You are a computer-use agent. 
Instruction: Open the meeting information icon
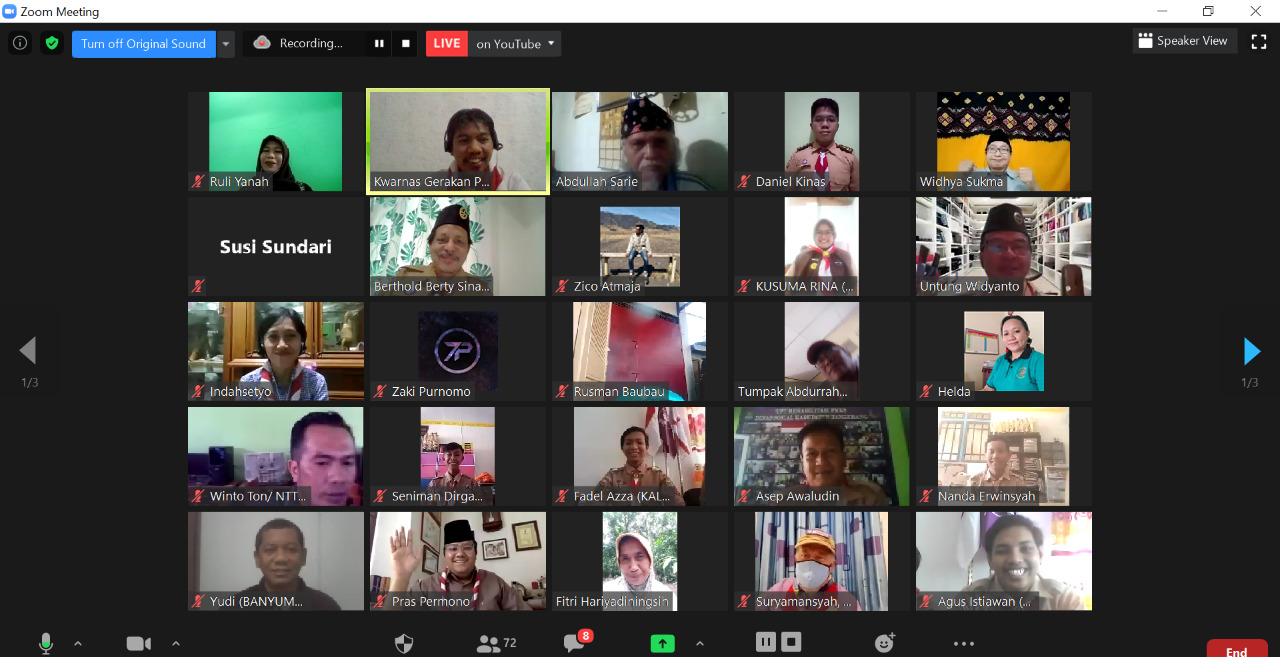click(x=20, y=43)
